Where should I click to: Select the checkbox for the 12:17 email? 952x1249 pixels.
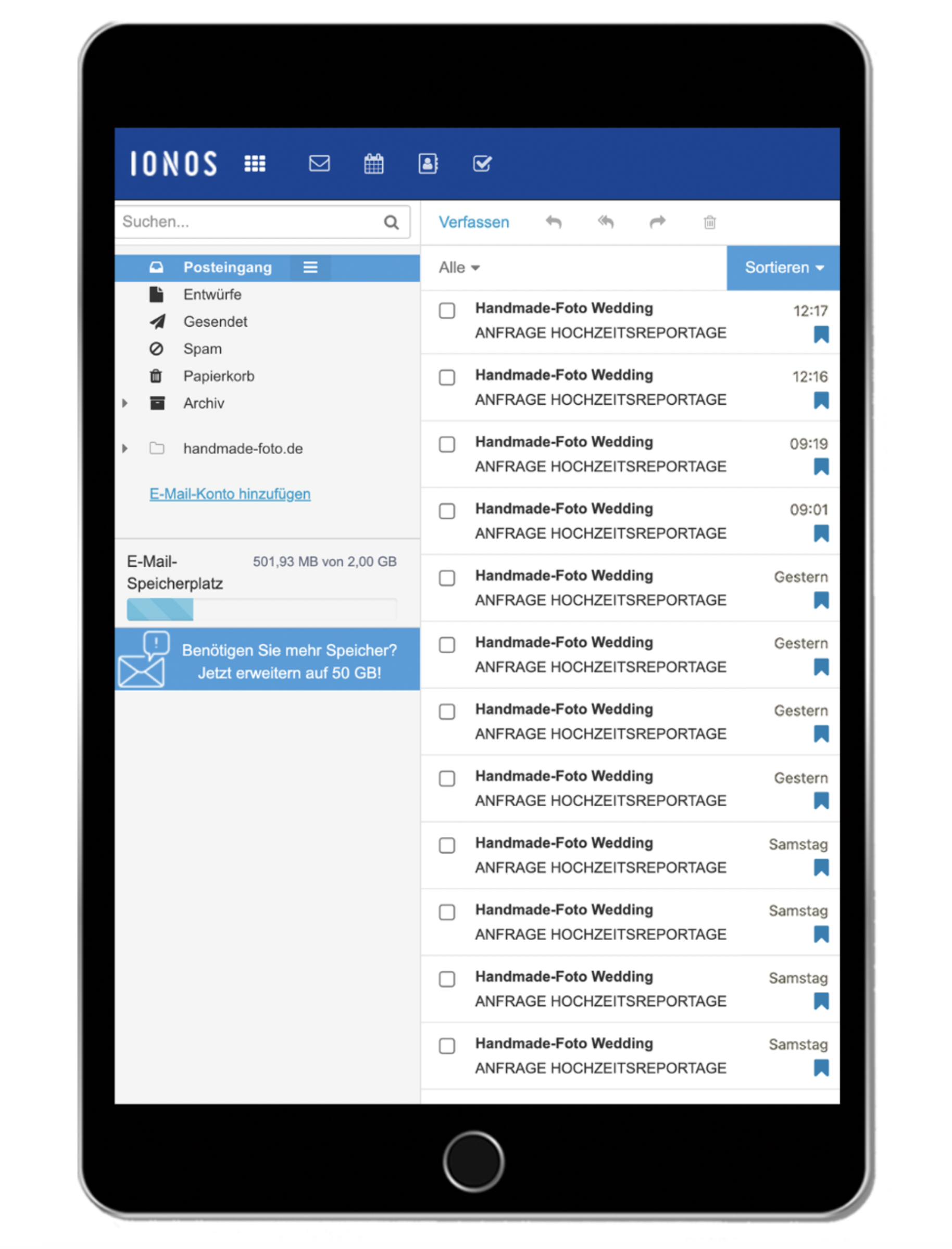pyautogui.click(x=447, y=310)
